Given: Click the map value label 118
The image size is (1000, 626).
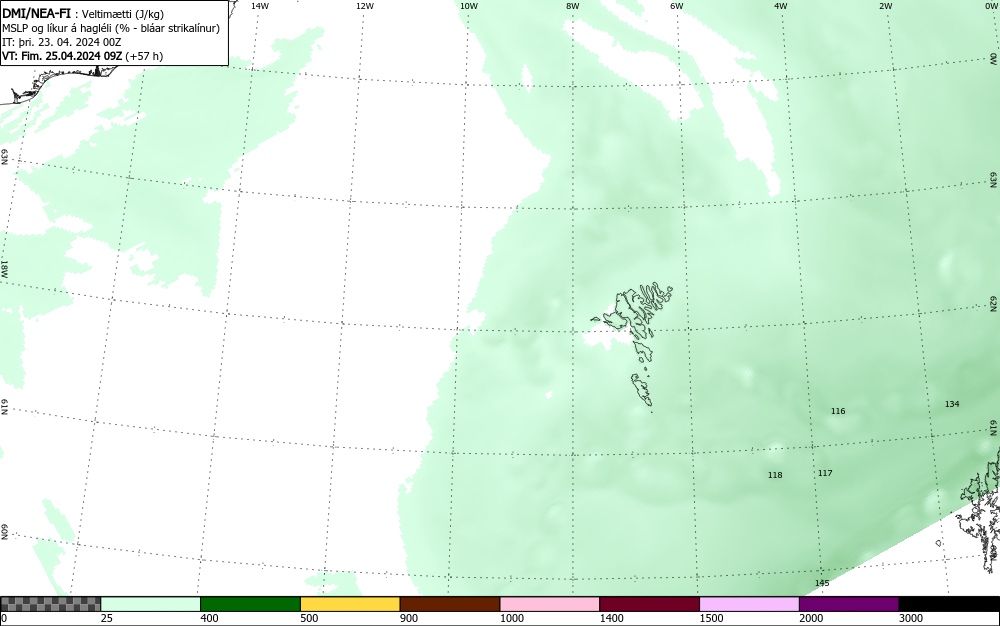Looking at the screenshot, I should tap(775, 475).
